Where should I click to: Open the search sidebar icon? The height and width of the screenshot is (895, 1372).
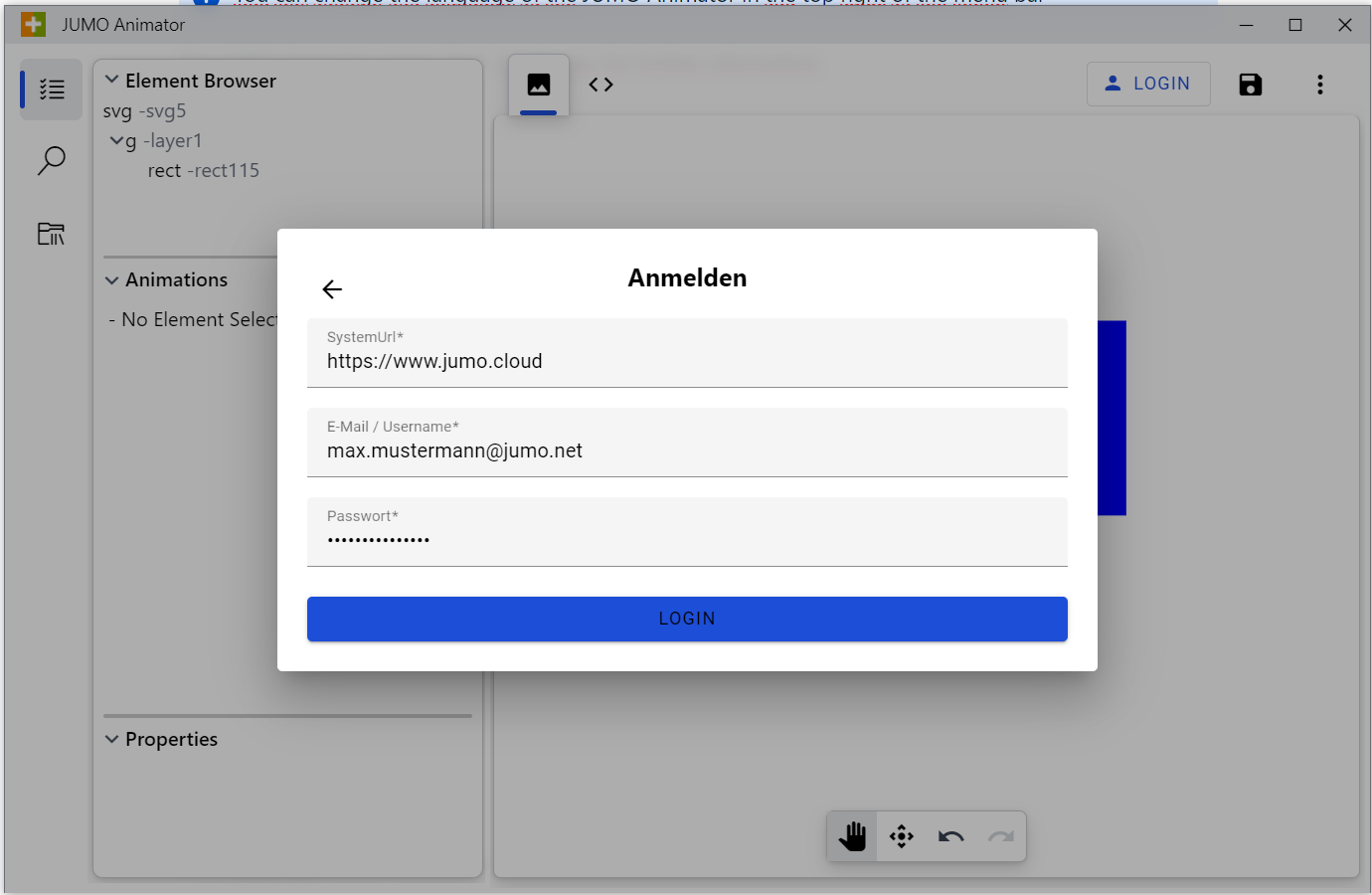tap(52, 160)
